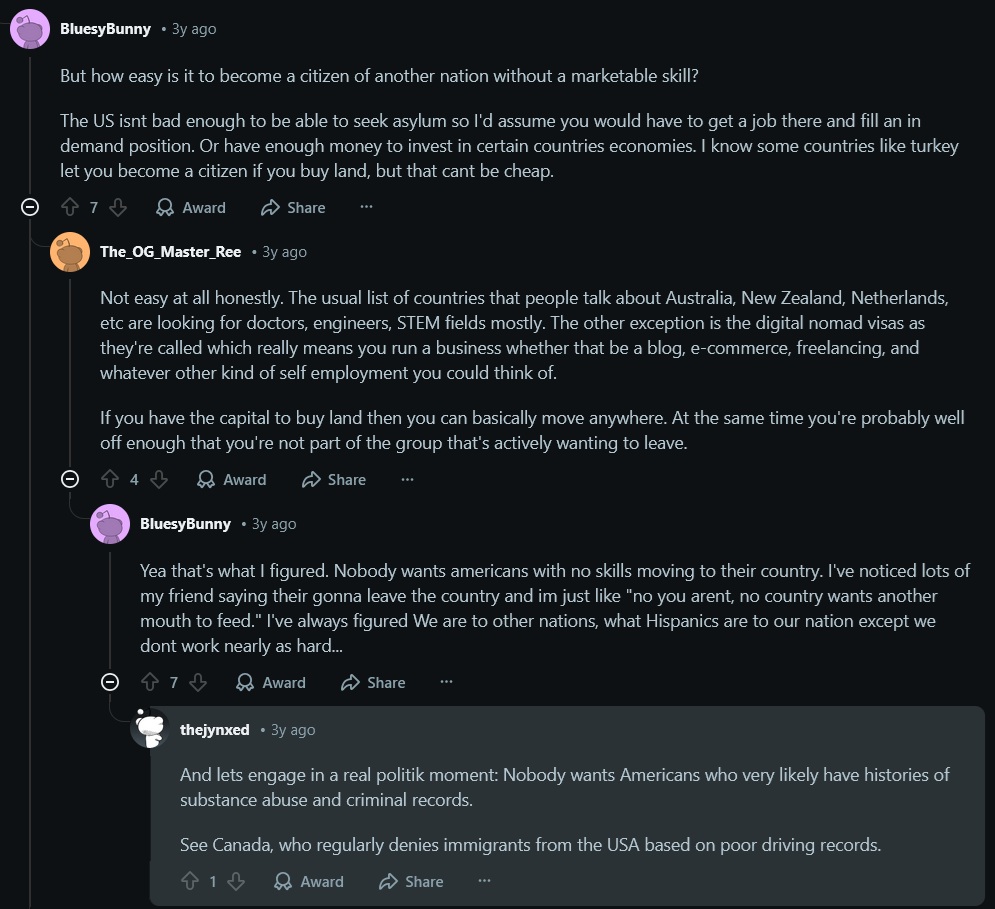Viewport: 995px width, 909px height.
Task: Upvote thejynxed's comment
Action: (x=190, y=881)
